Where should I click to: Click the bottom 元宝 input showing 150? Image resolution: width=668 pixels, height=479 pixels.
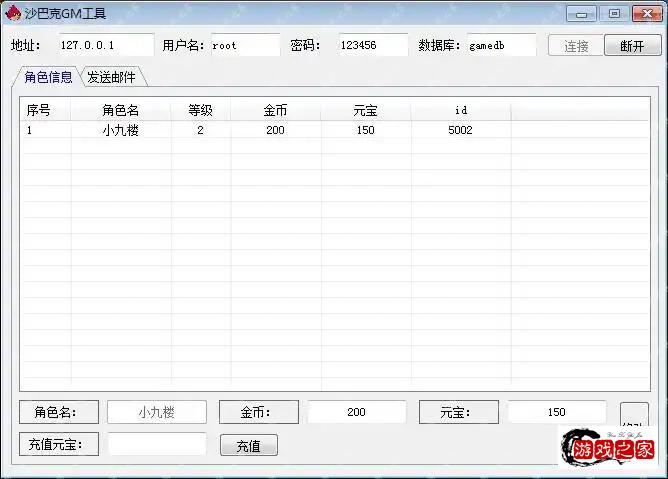[557, 412]
